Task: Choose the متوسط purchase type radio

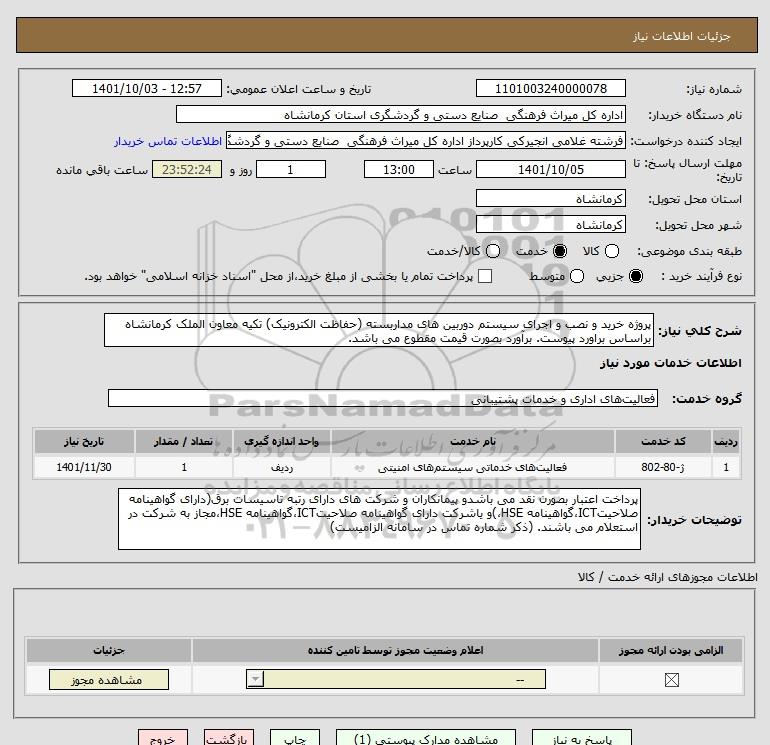Action: click(577, 276)
